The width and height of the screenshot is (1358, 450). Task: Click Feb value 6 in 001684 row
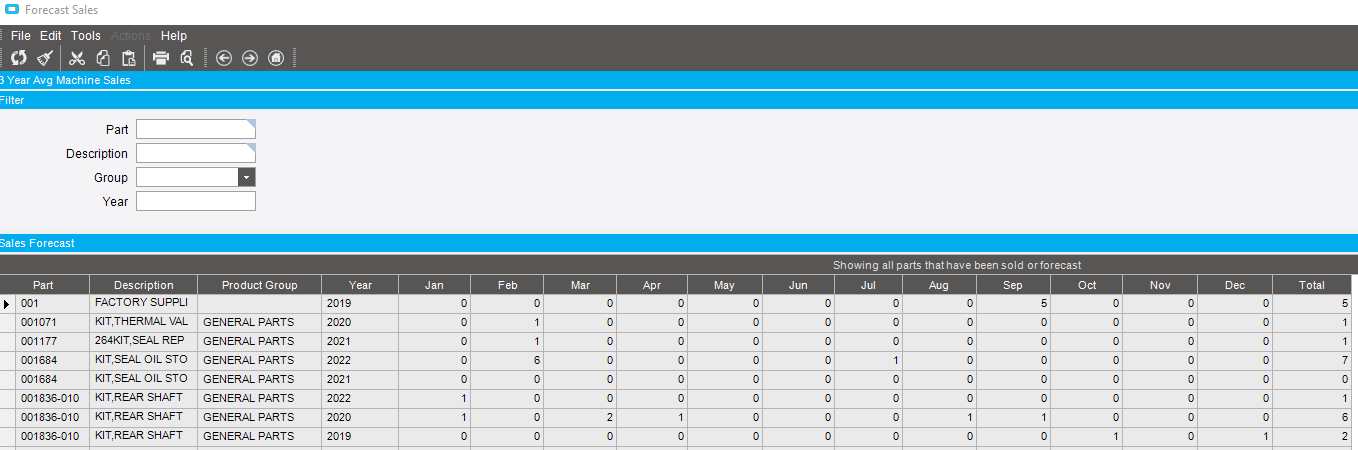pyautogui.click(x=507, y=360)
